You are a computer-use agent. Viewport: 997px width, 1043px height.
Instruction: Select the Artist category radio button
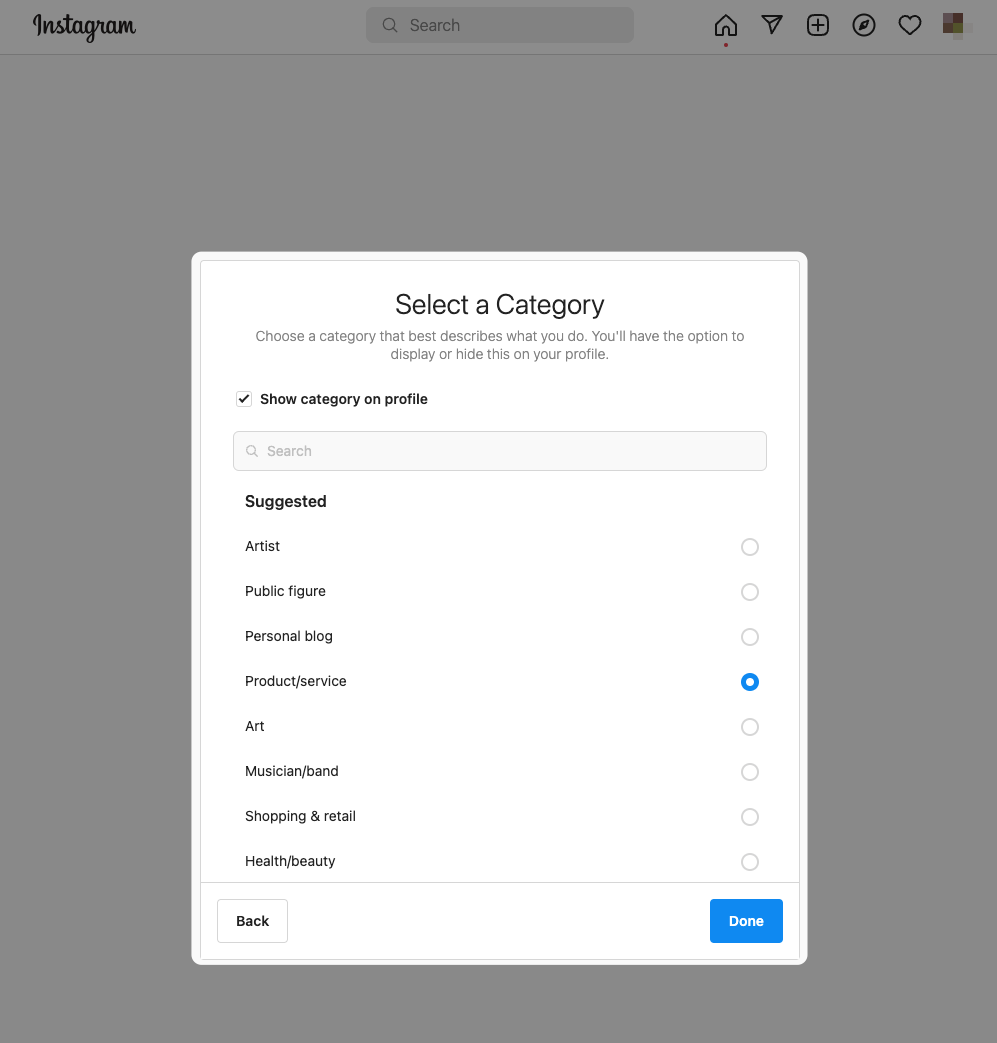[x=750, y=547]
